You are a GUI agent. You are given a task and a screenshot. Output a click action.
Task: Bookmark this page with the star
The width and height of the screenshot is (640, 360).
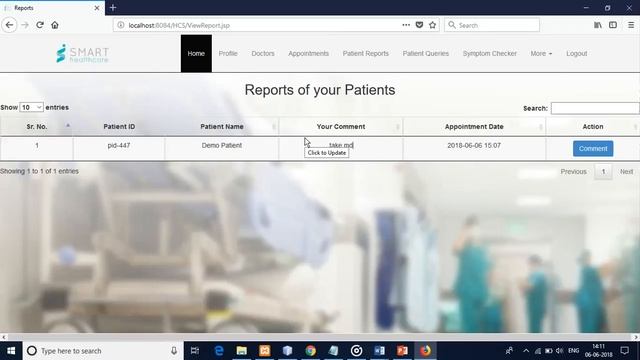(x=433, y=25)
